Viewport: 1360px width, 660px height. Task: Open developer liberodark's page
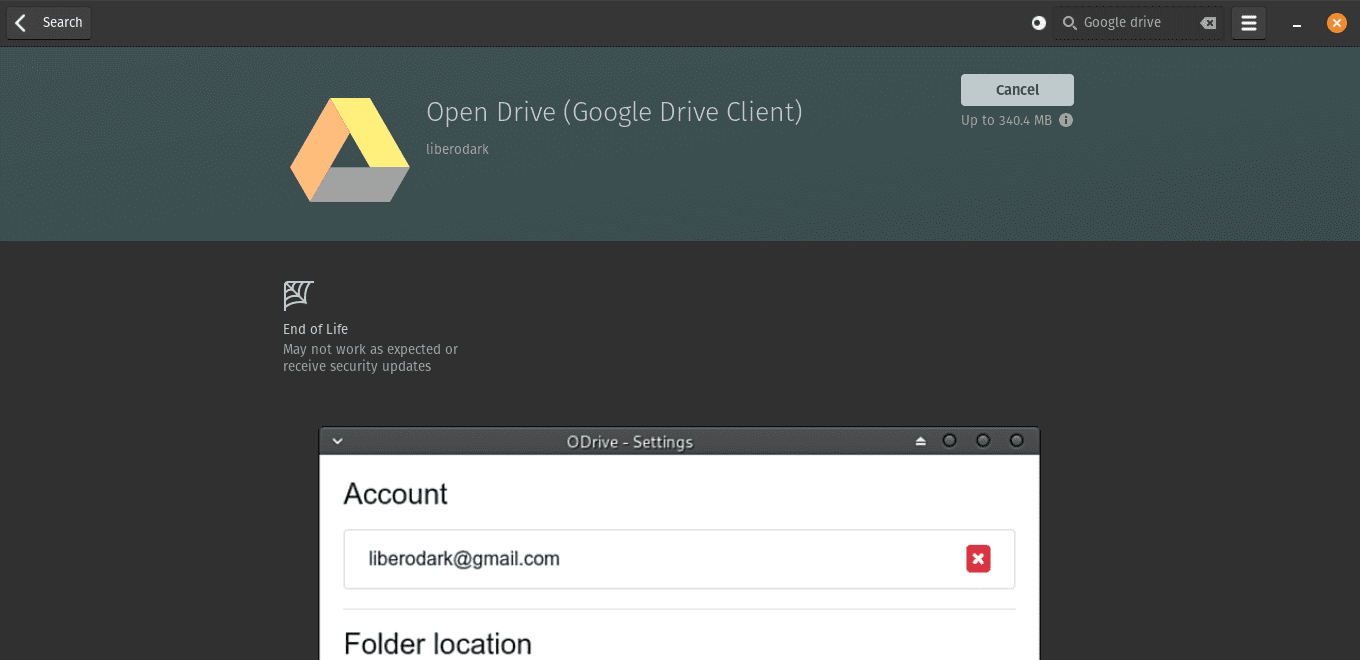(457, 149)
